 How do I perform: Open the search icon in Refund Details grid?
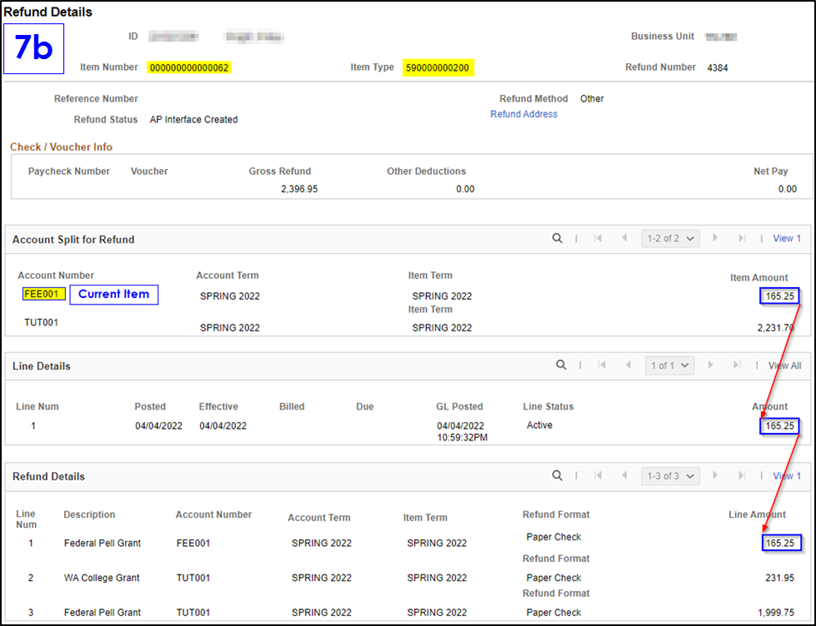(x=557, y=476)
